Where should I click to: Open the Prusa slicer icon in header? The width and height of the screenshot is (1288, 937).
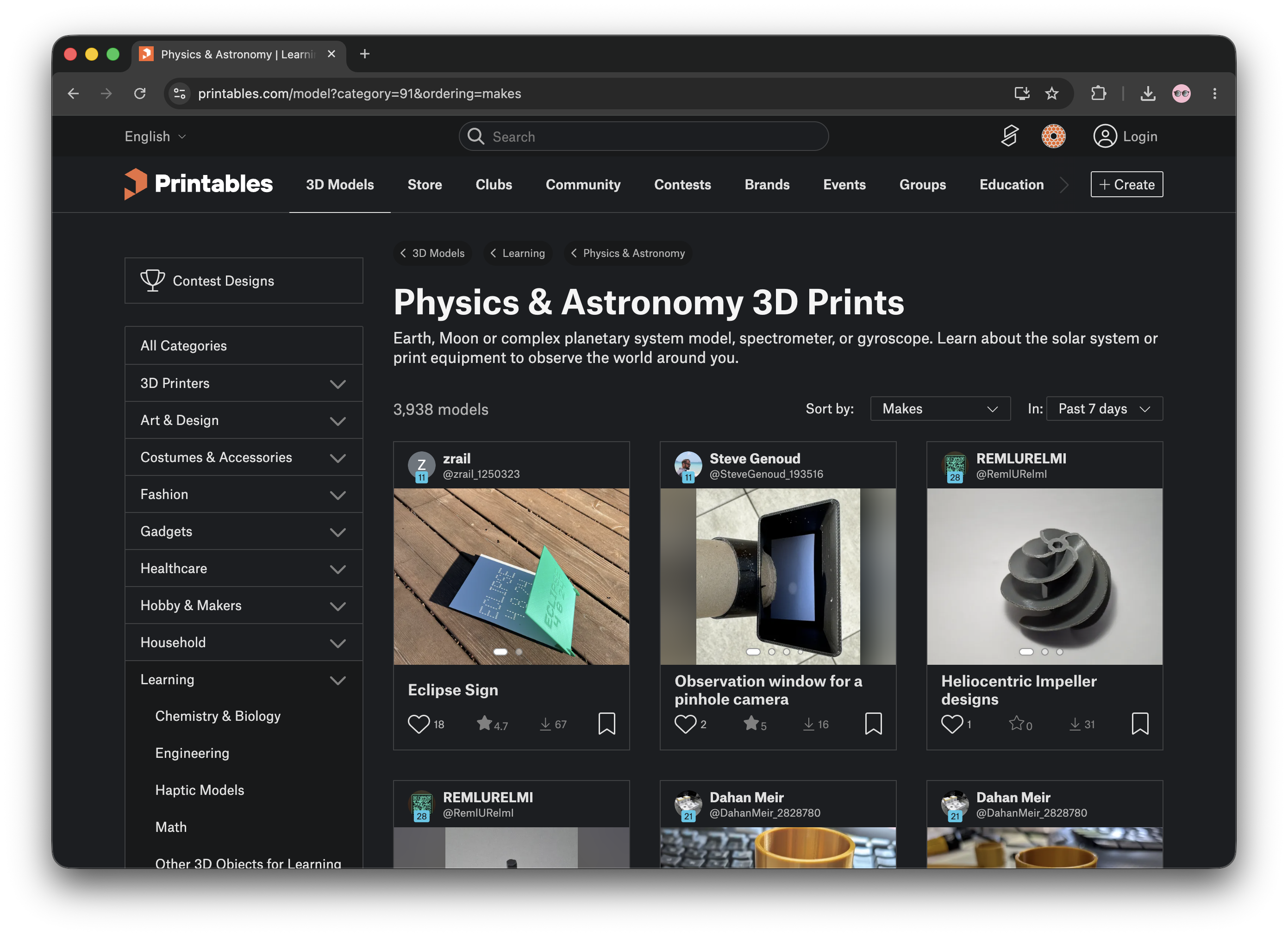tap(1009, 136)
